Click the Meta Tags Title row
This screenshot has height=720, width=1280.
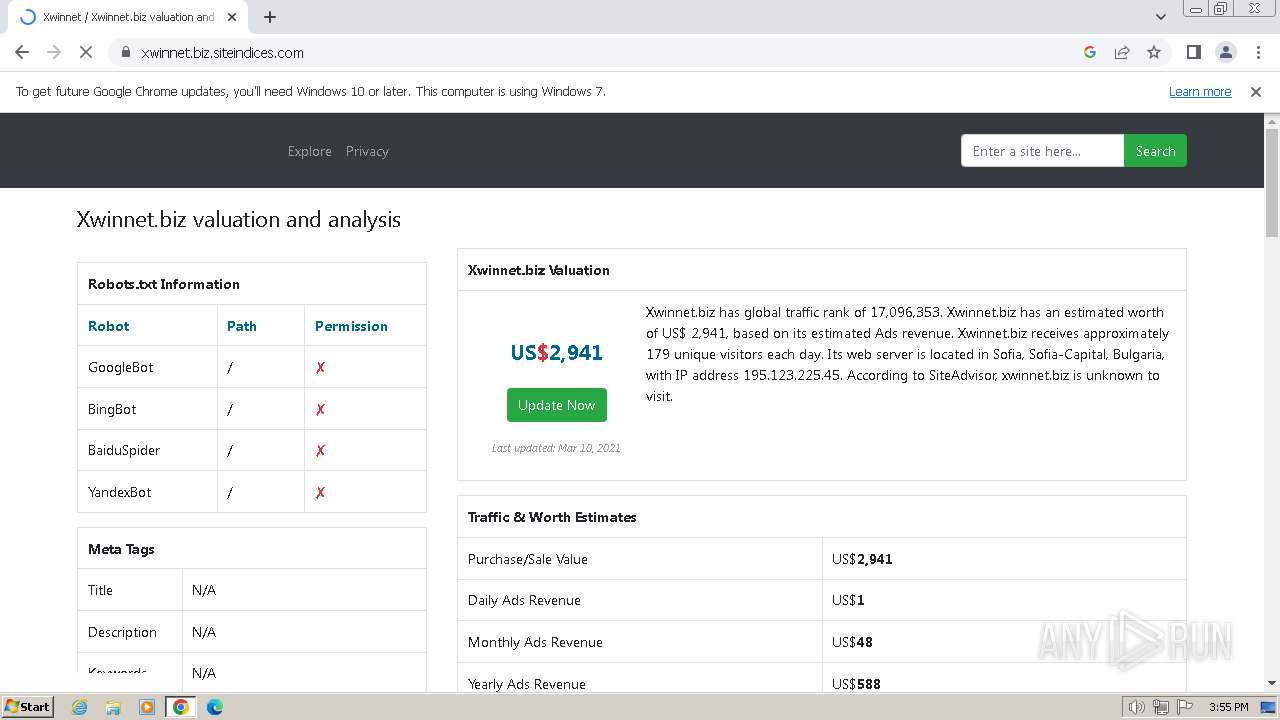pyautogui.click(x=252, y=590)
